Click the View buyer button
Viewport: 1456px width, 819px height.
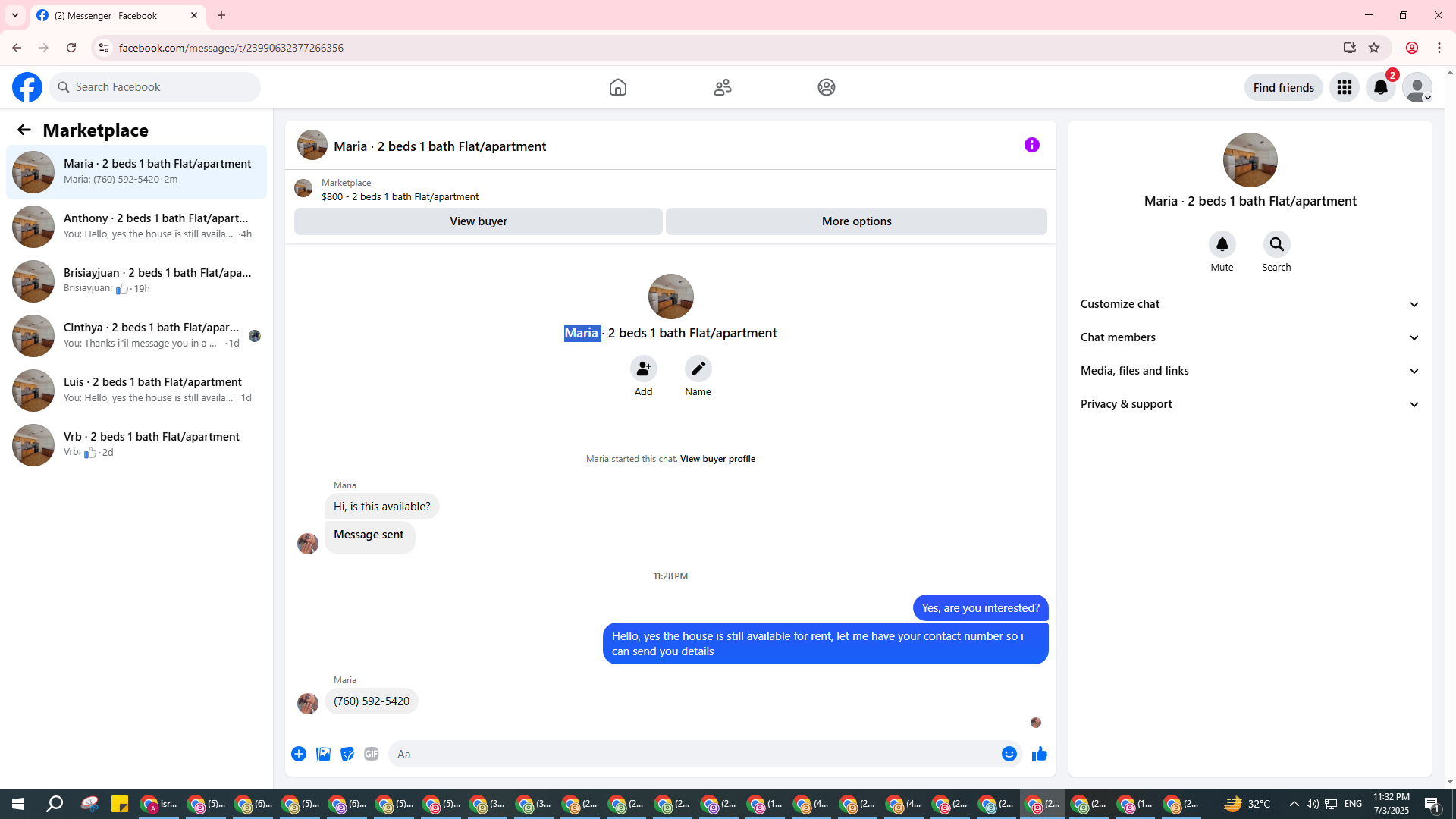tap(478, 221)
